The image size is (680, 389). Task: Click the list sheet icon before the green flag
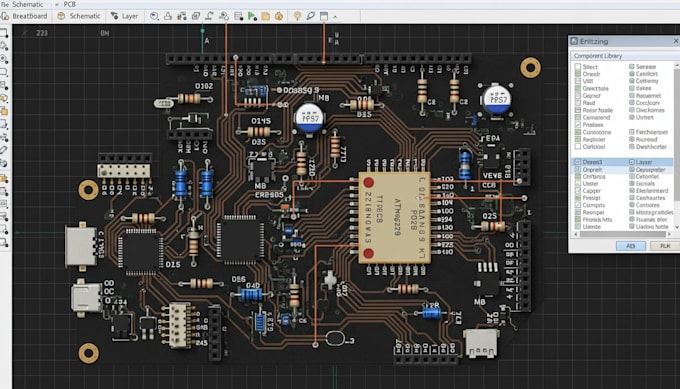point(238,16)
